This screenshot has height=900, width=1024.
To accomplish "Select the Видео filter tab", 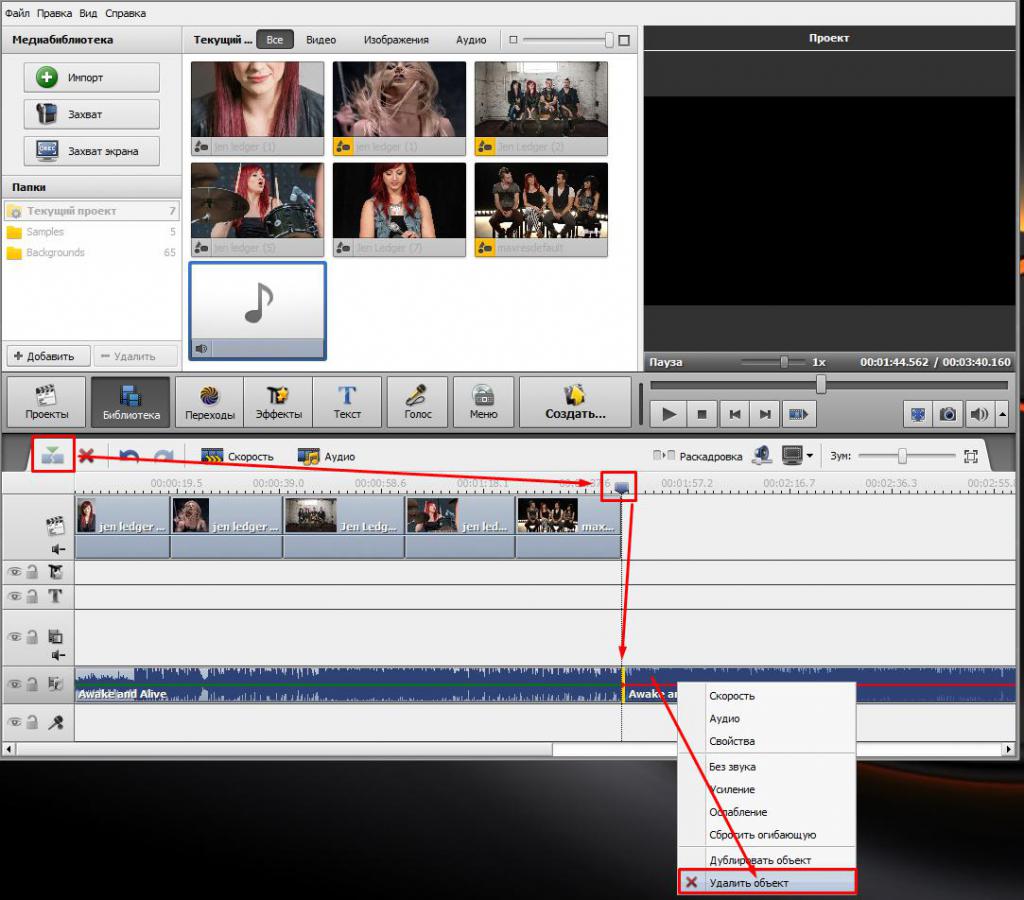I will [321, 40].
